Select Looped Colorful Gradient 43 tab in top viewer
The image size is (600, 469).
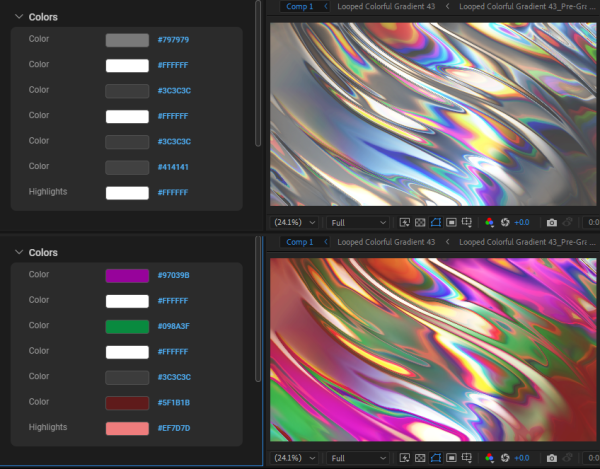386,7
